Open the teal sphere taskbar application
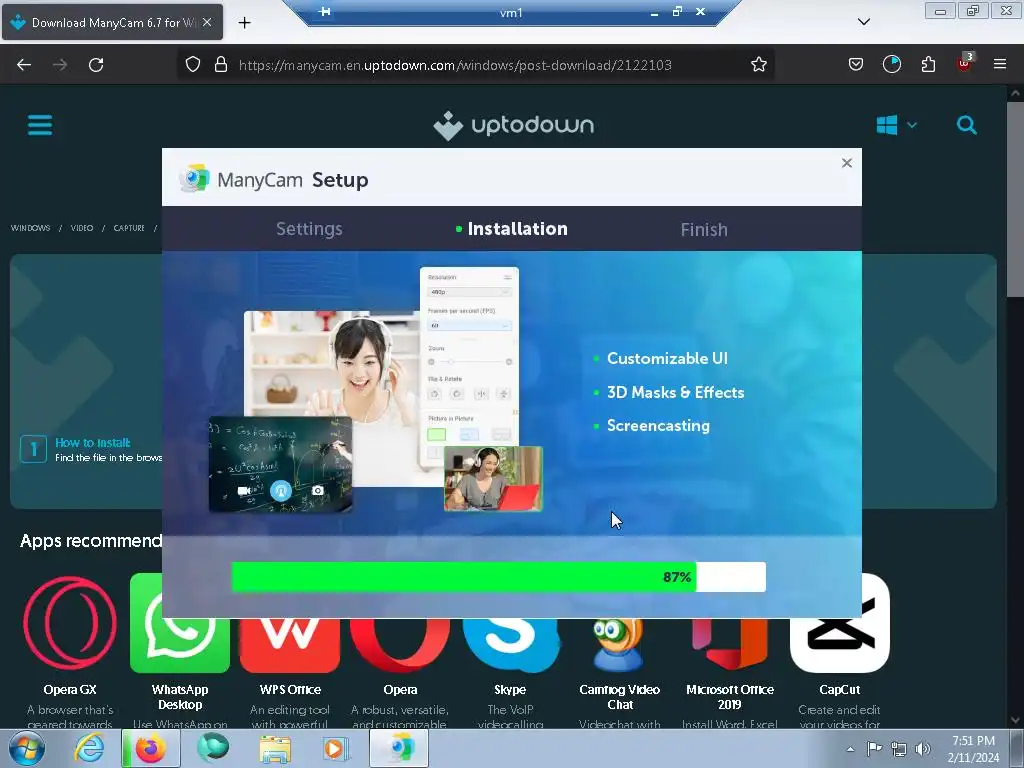The height and width of the screenshot is (768, 1024). (x=213, y=748)
